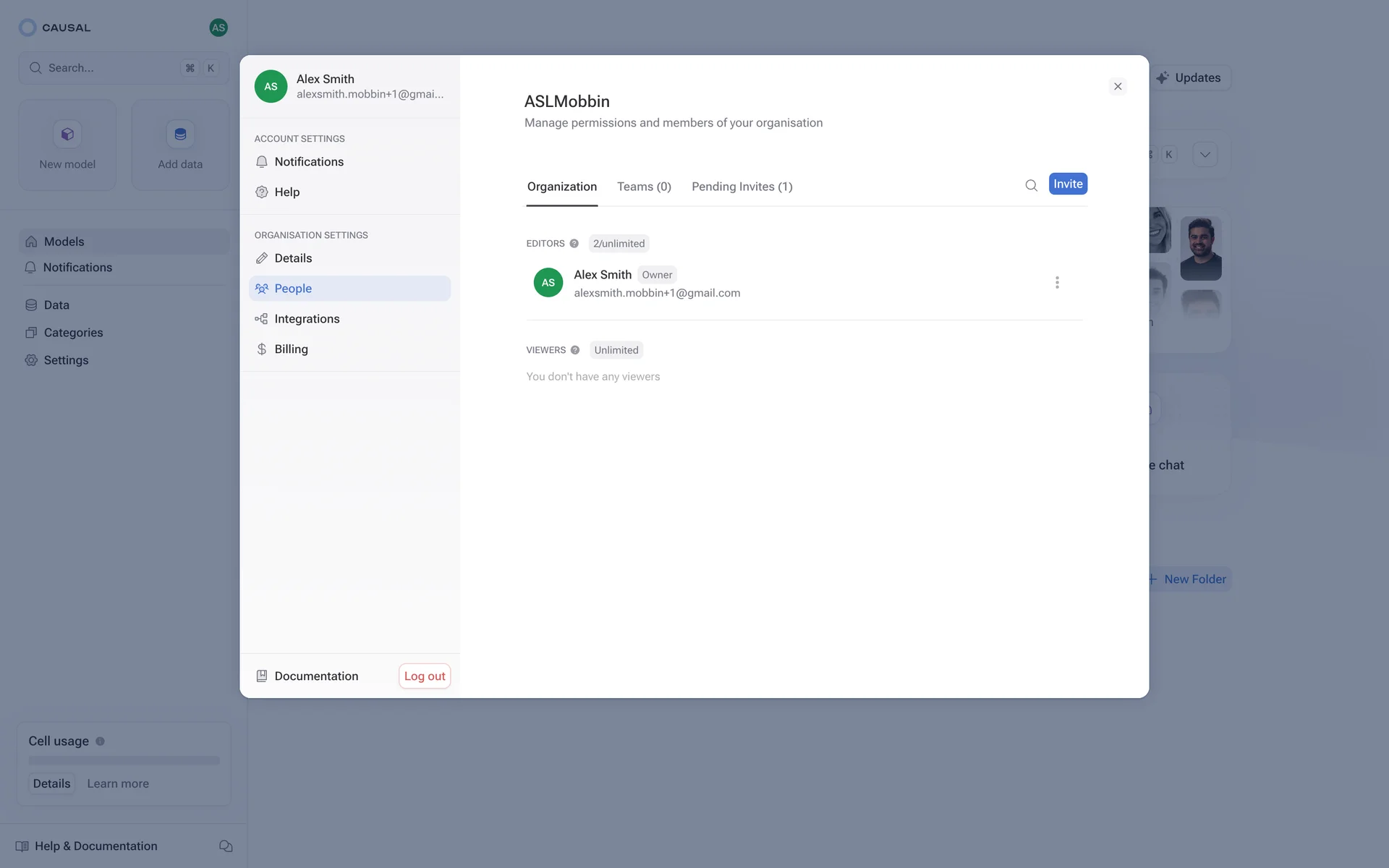The width and height of the screenshot is (1389, 868).
Task: Click the blue Invite button
Action: click(x=1068, y=184)
